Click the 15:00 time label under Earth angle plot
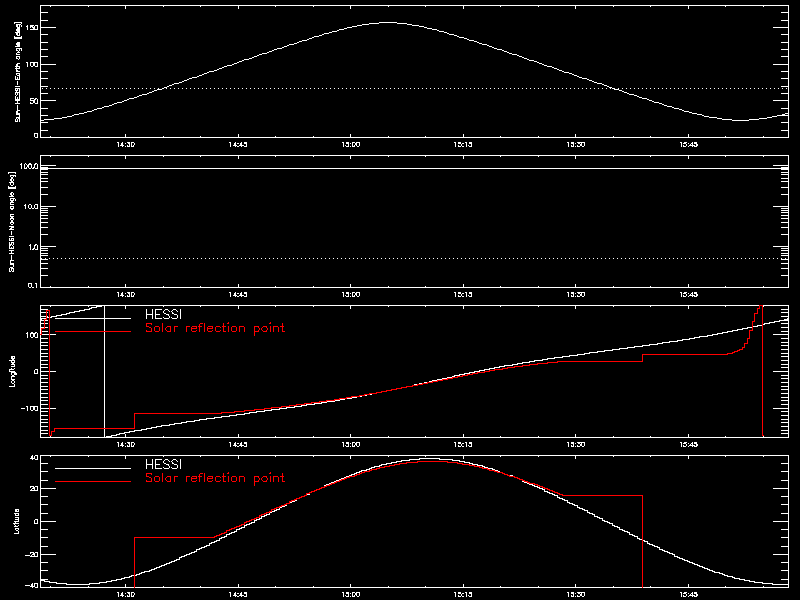This screenshot has width=800, height=600. 351,145
